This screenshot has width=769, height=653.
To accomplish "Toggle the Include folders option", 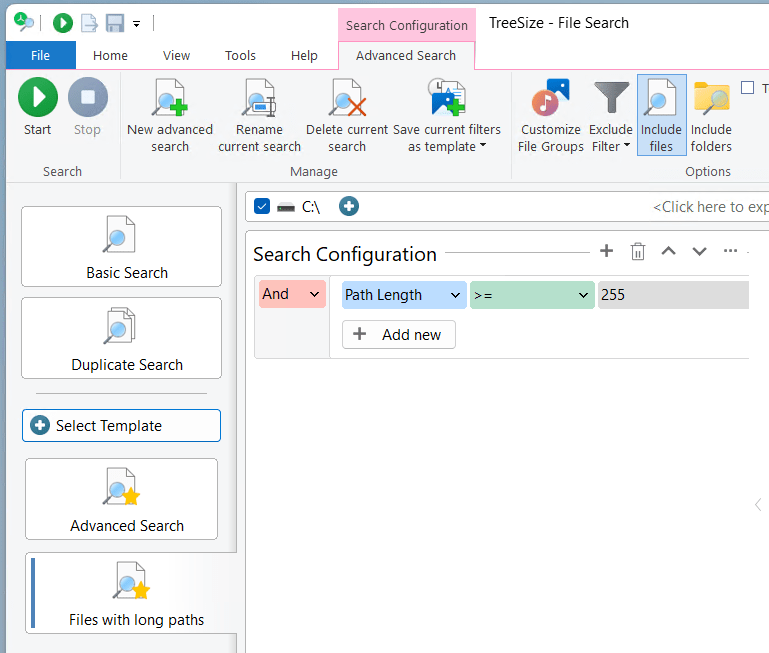I will coord(711,114).
